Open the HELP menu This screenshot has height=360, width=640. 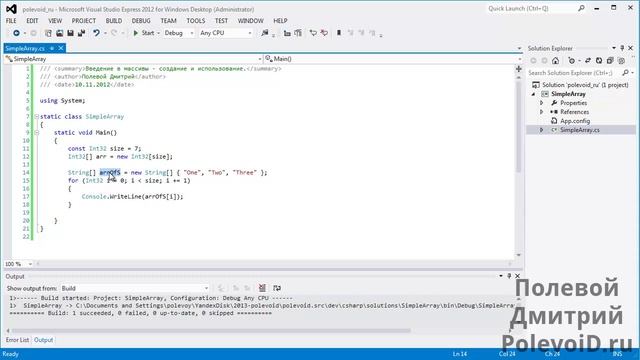tap(280, 21)
